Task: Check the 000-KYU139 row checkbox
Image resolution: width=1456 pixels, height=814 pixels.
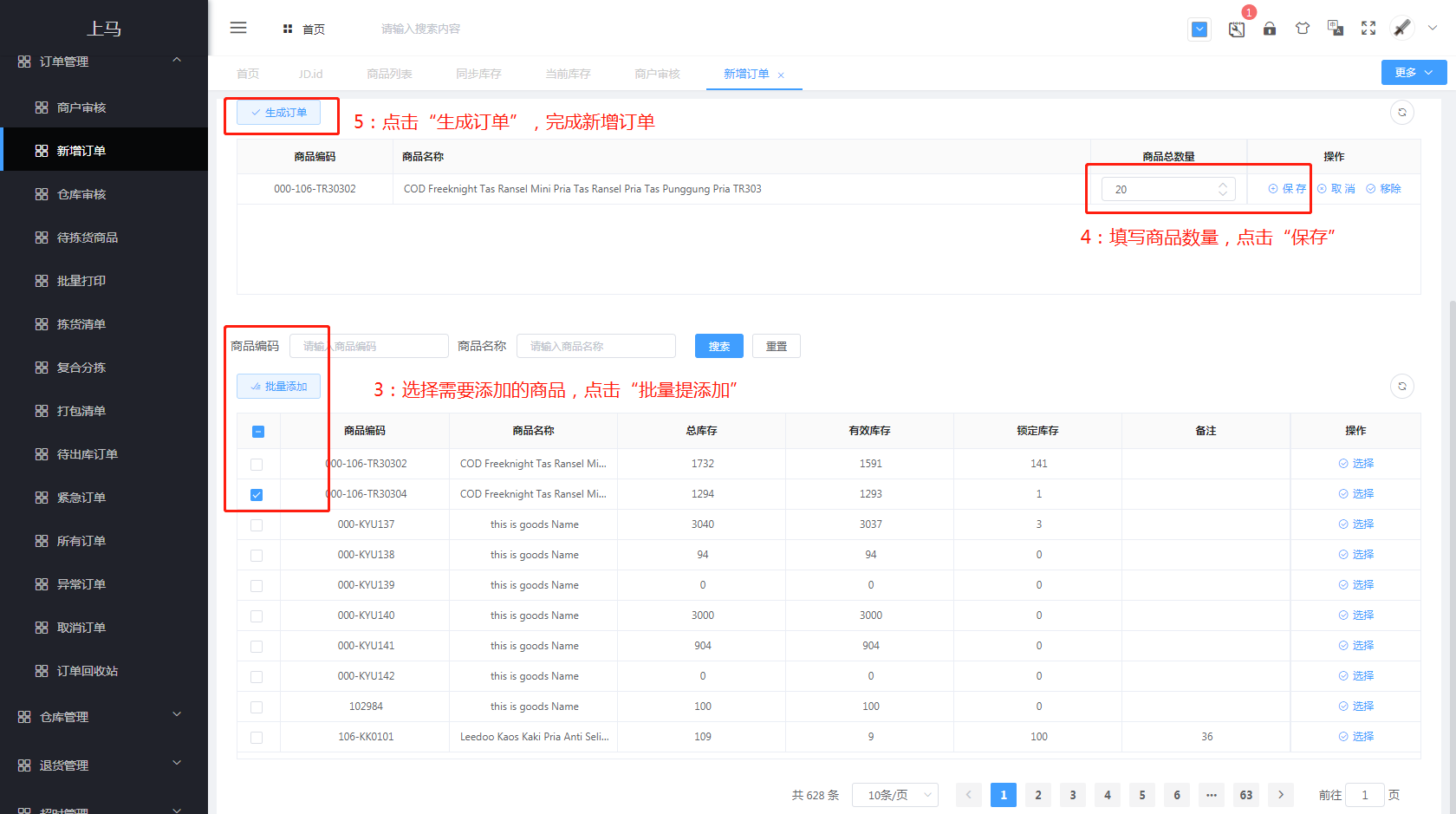Action: [x=257, y=586]
